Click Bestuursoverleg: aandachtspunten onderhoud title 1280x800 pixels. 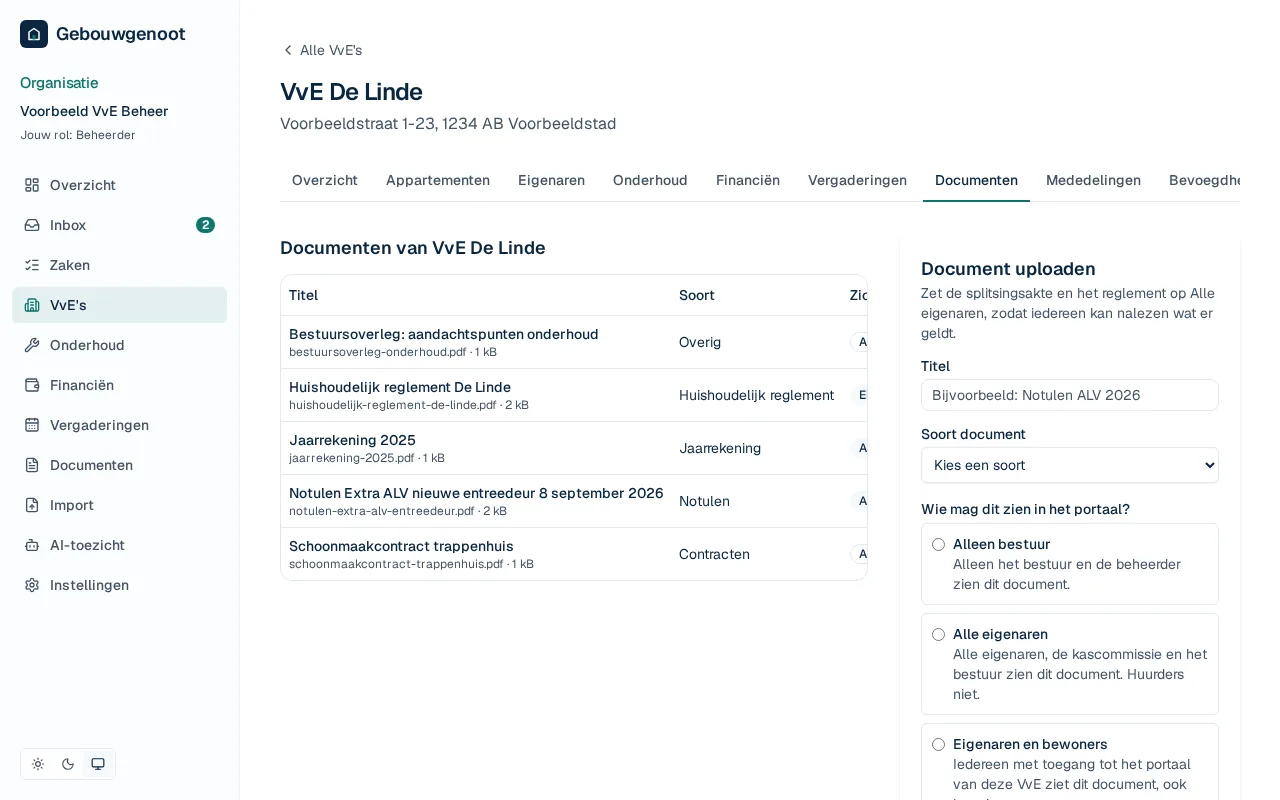[x=444, y=334]
